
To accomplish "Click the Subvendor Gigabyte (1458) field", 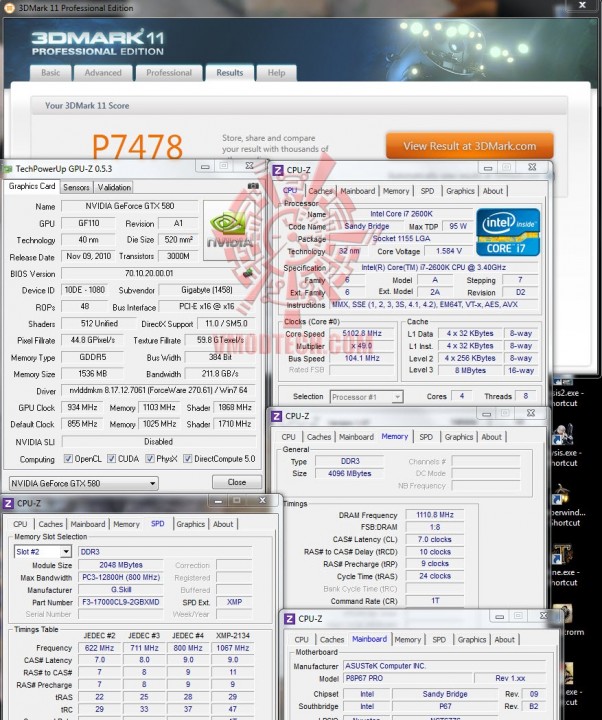I will tap(207, 290).
